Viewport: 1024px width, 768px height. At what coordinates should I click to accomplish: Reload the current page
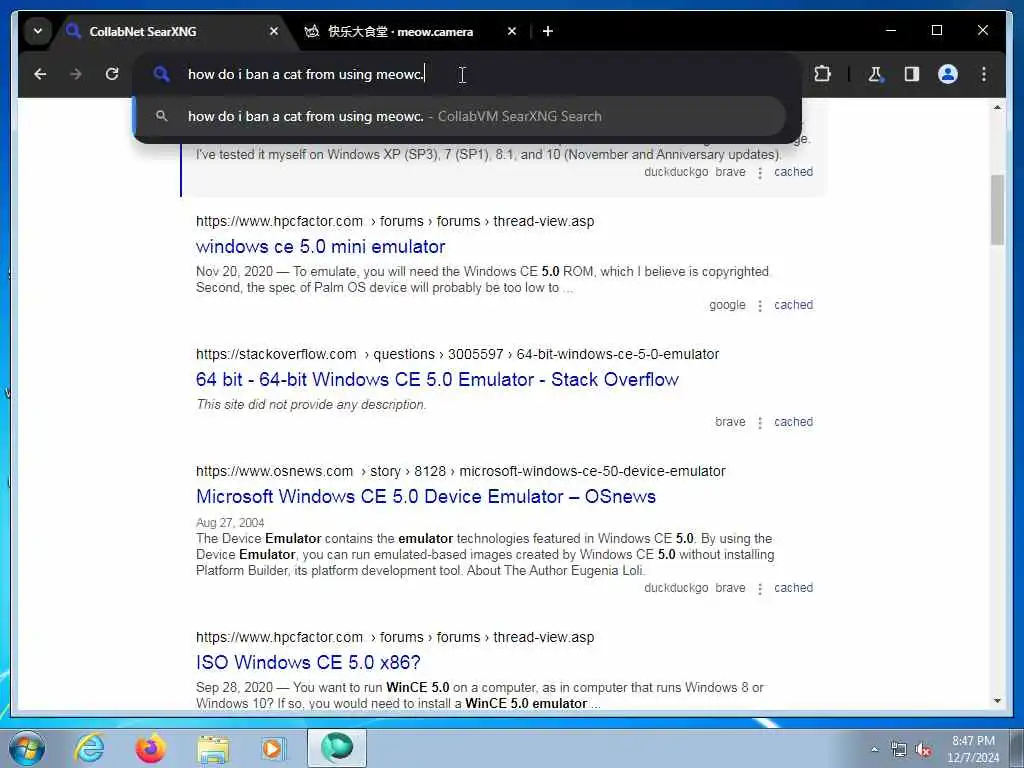click(112, 74)
